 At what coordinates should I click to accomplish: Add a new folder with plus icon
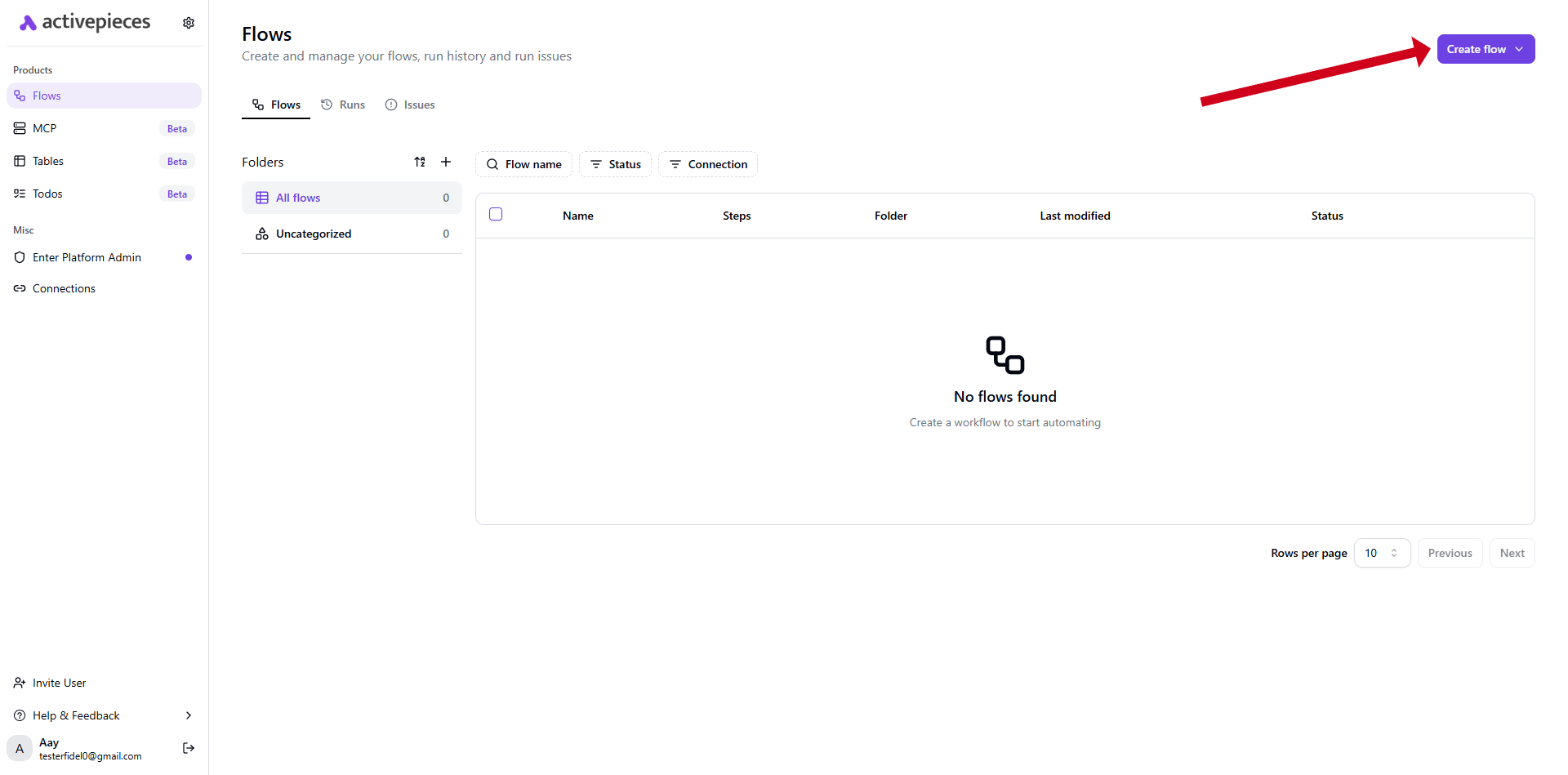tap(446, 162)
